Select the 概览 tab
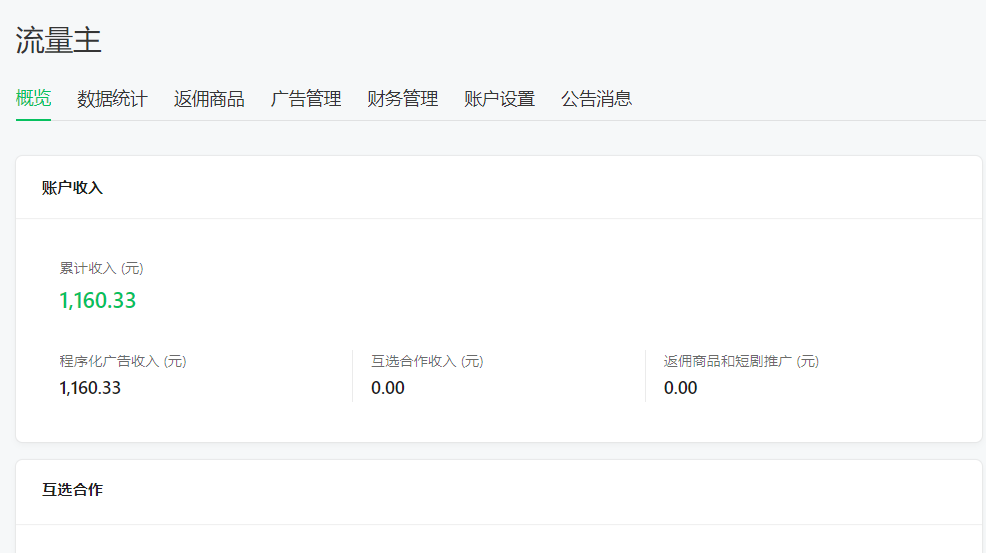Image resolution: width=986 pixels, height=553 pixels. pyautogui.click(x=33, y=99)
